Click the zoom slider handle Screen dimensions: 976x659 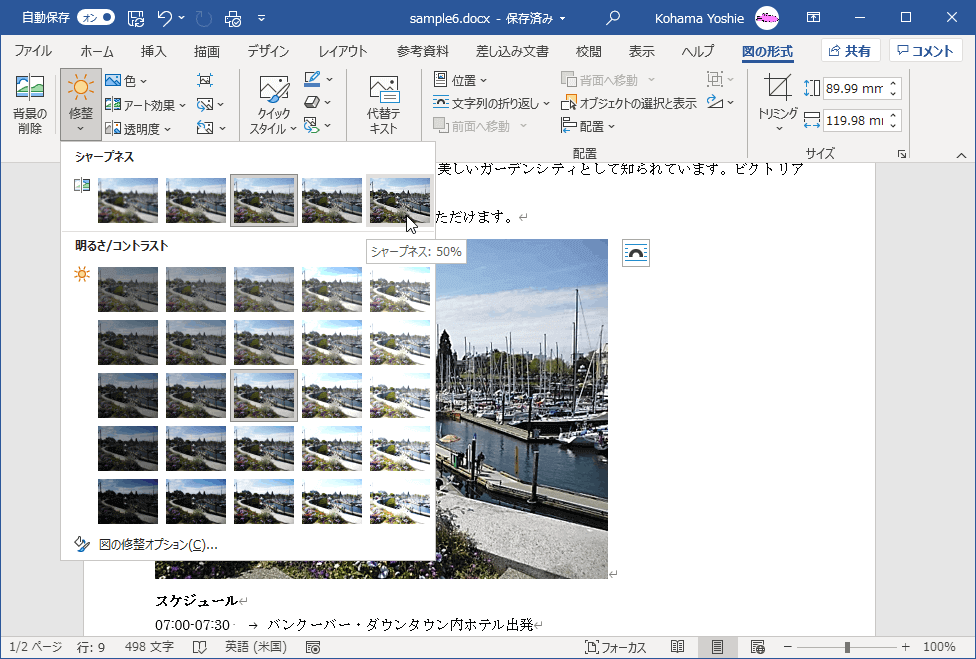tap(847, 647)
